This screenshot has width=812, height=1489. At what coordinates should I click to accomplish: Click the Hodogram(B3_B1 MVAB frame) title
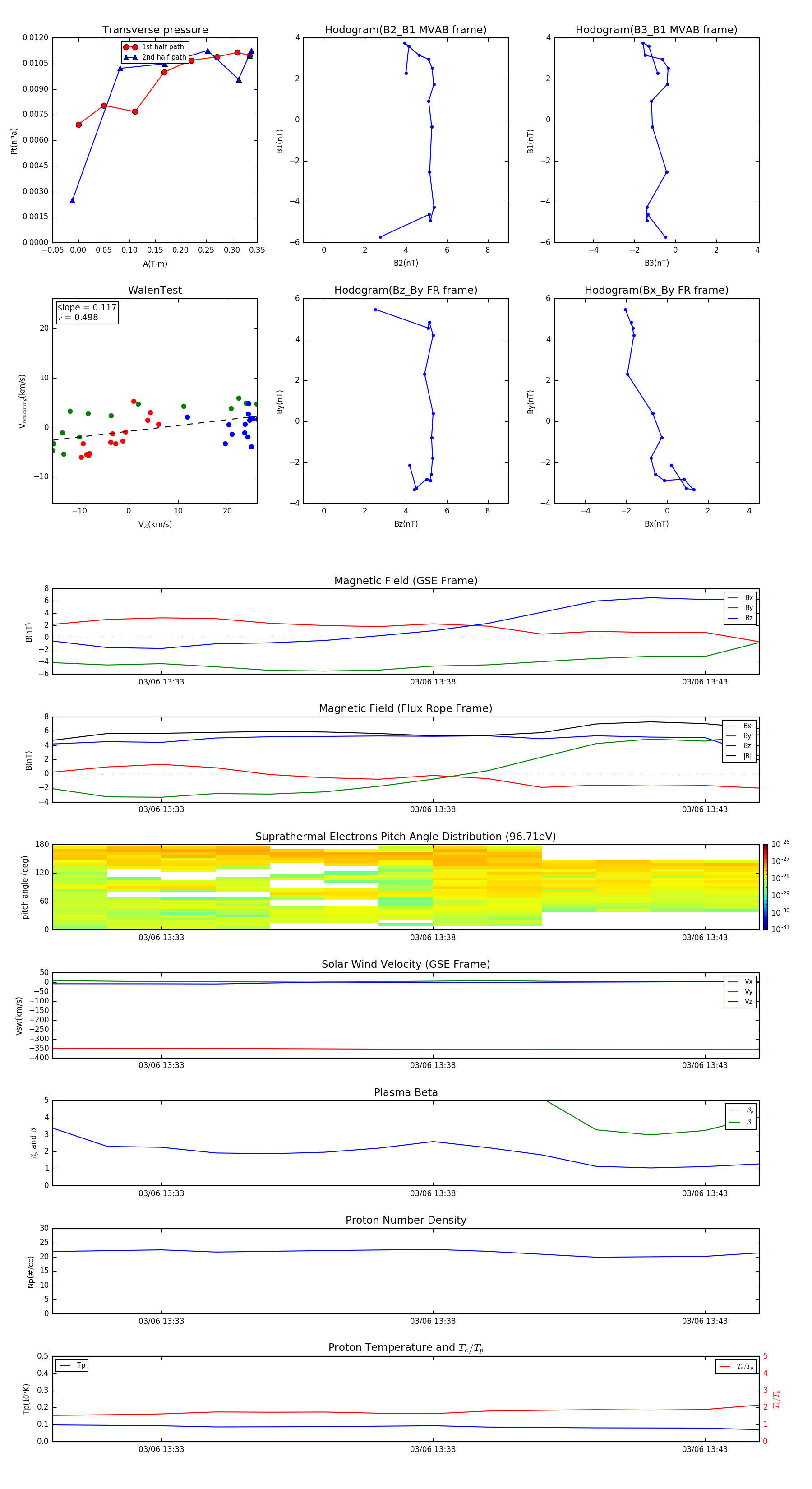pos(656,30)
